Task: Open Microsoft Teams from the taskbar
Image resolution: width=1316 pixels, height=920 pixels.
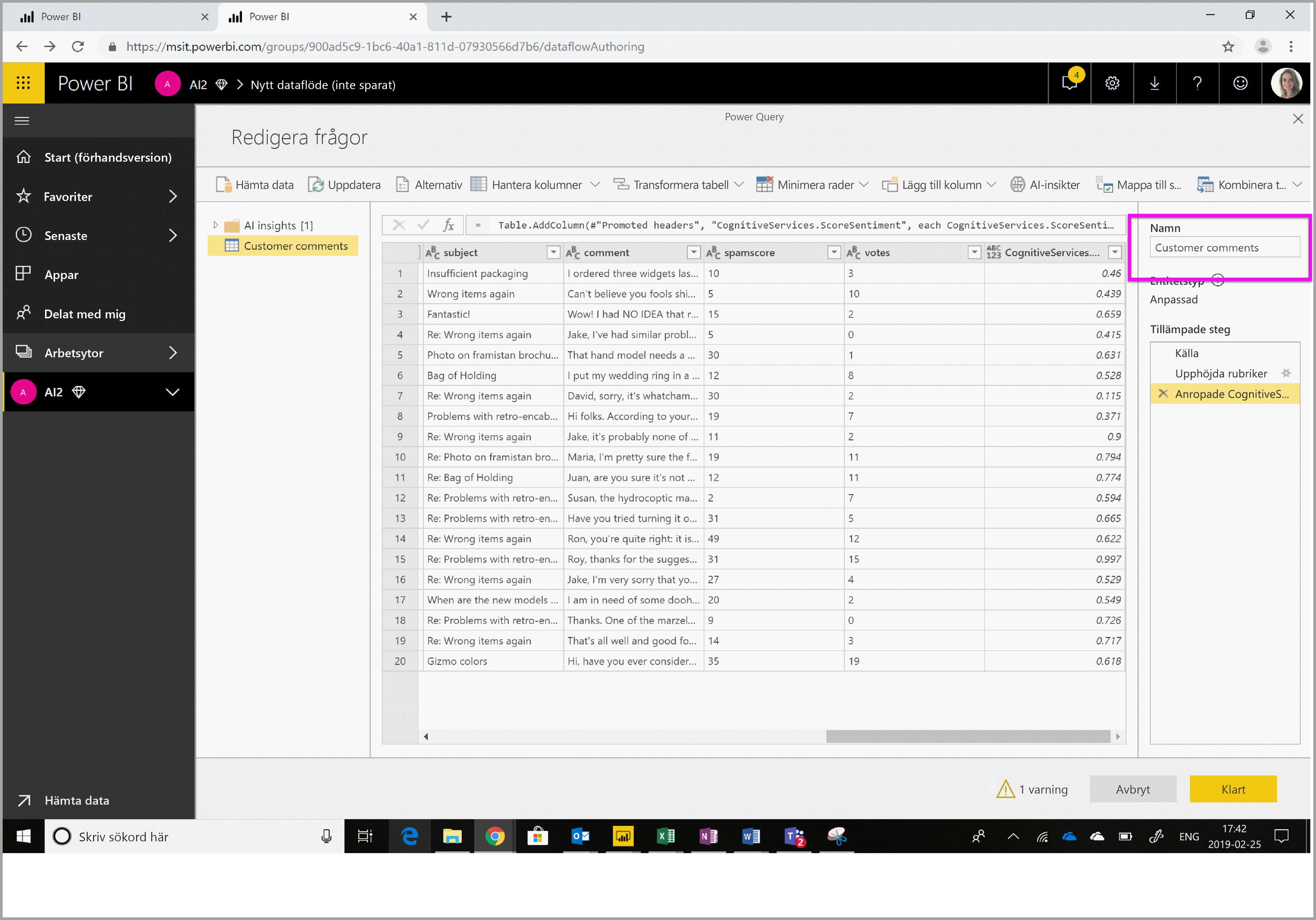Action: pyautogui.click(x=794, y=836)
